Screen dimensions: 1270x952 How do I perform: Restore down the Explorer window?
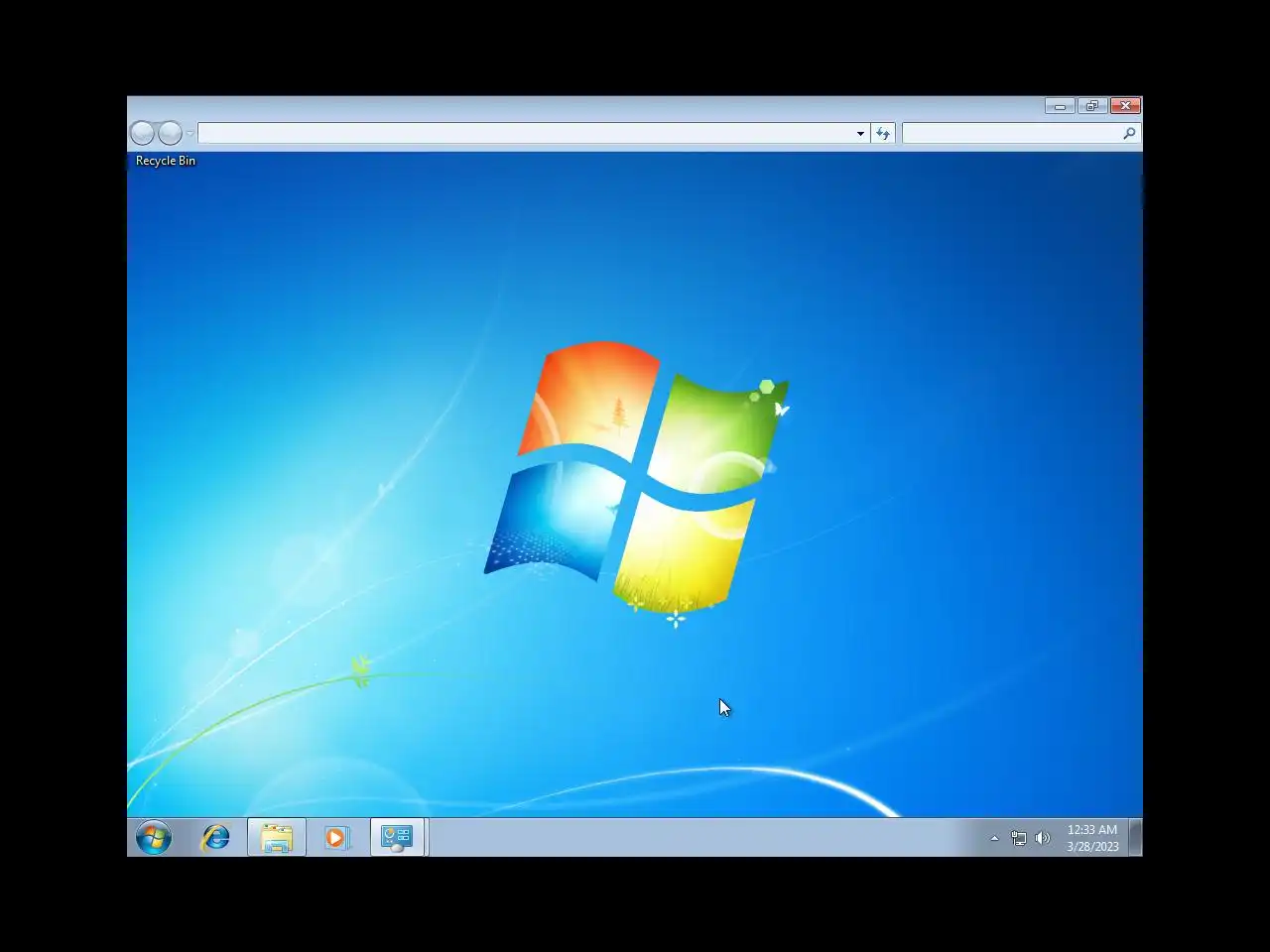pos(1091,106)
